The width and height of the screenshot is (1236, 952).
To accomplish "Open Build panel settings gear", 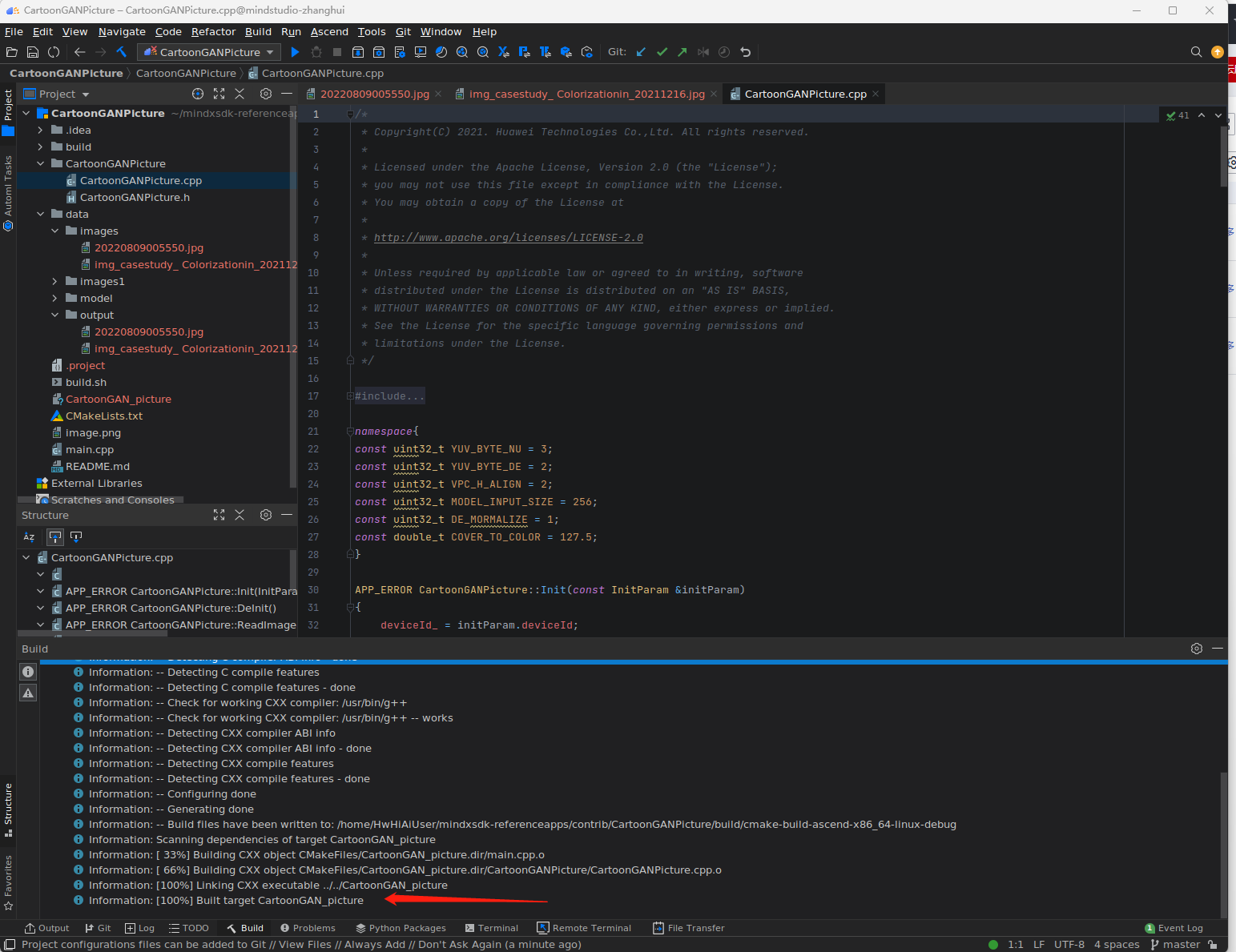I will 1196,649.
